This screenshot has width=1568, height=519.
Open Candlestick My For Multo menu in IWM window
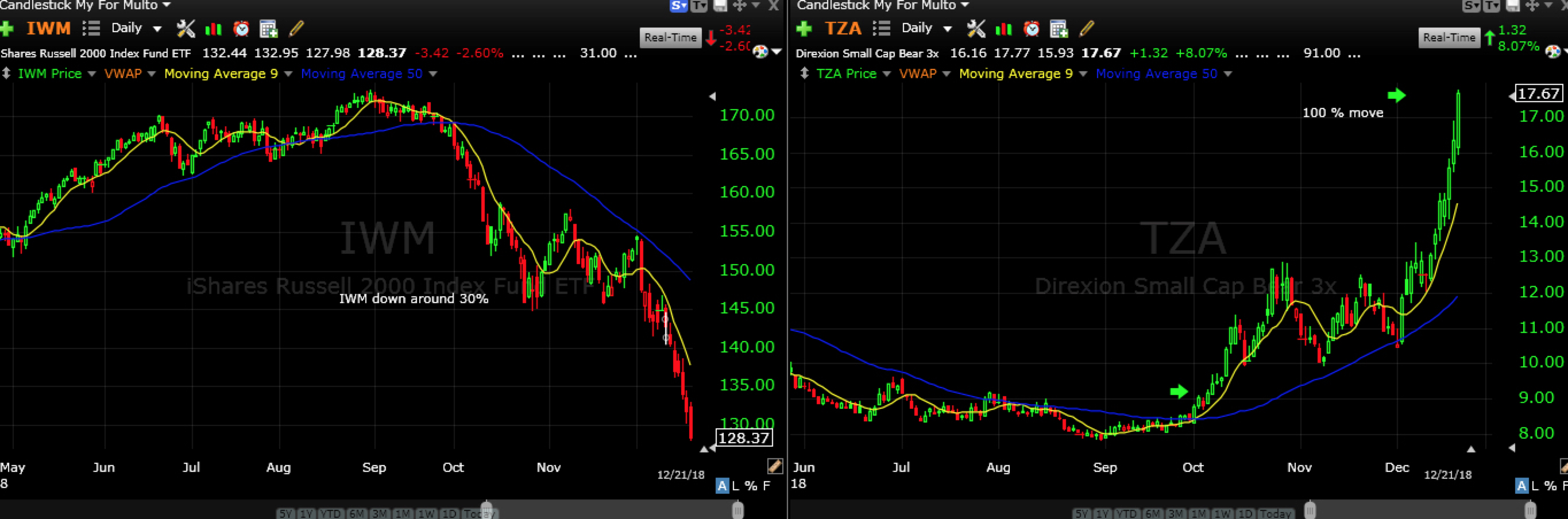tap(85, 6)
